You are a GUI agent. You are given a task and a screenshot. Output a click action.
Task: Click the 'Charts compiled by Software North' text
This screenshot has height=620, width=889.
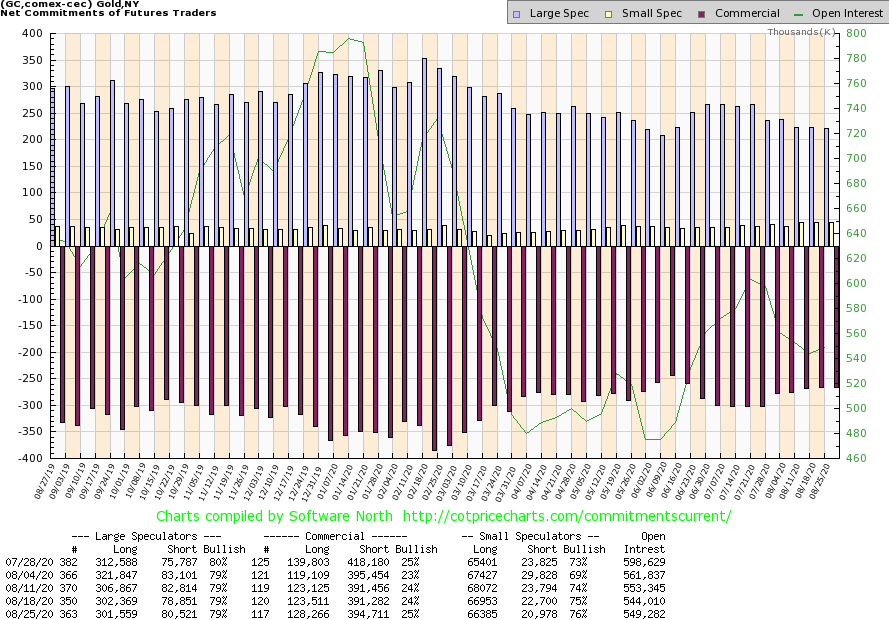coord(281,517)
